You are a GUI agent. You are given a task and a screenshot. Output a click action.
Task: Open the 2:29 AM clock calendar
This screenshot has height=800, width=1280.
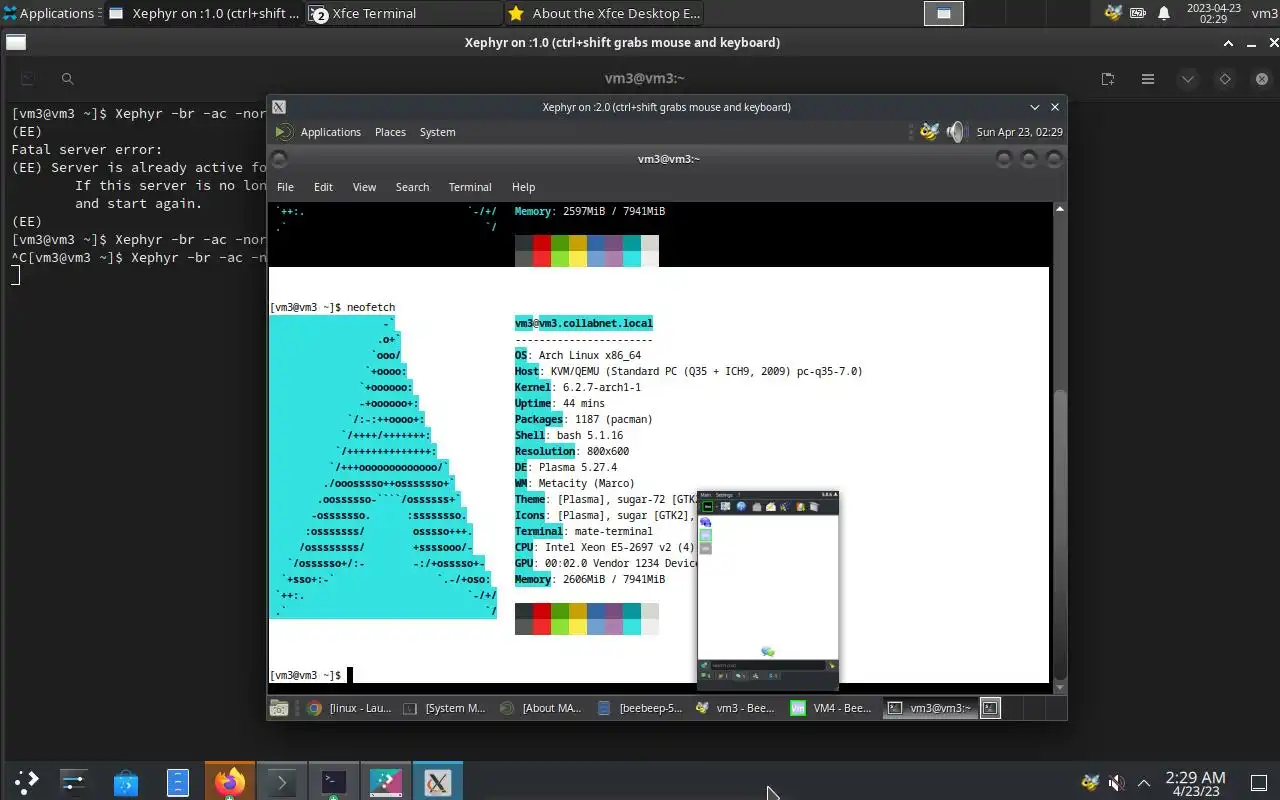coord(1196,782)
